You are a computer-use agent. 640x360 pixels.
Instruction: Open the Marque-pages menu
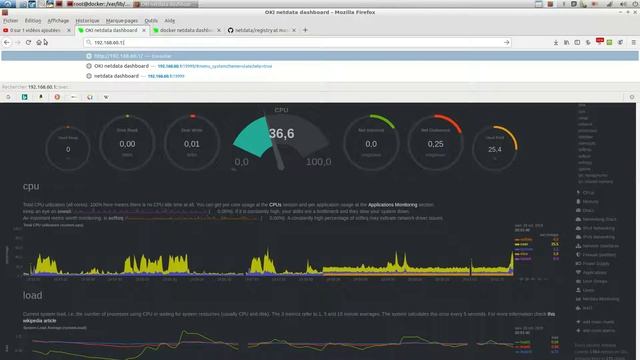pos(122,20)
